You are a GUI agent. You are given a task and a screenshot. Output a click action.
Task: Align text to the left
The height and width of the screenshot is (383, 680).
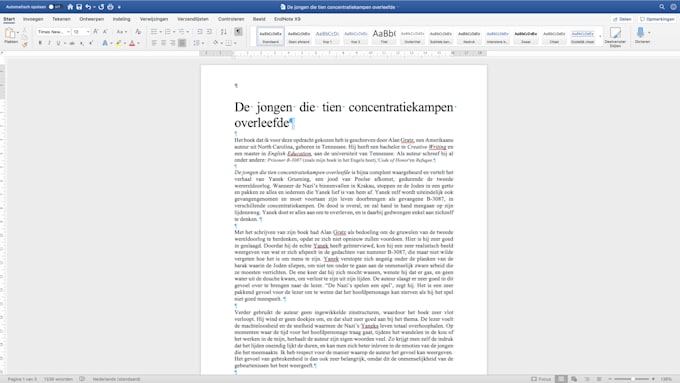[x=154, y=43]
